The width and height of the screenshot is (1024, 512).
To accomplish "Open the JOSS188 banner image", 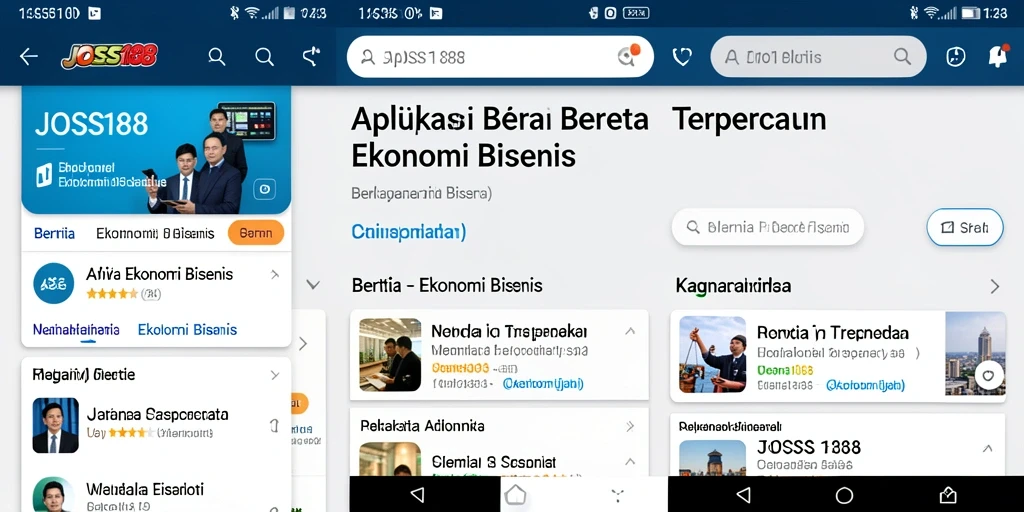I will click(157, 150).
